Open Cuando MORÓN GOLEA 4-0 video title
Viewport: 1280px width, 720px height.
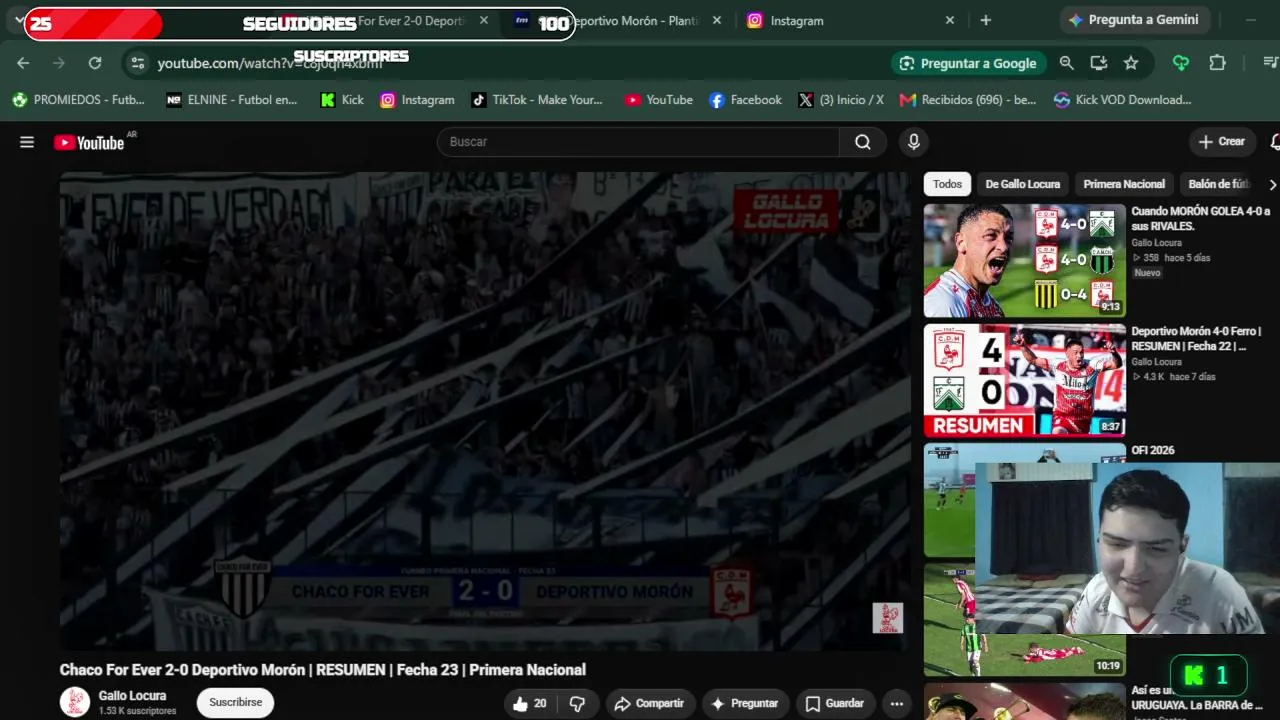coord(1200,219)
